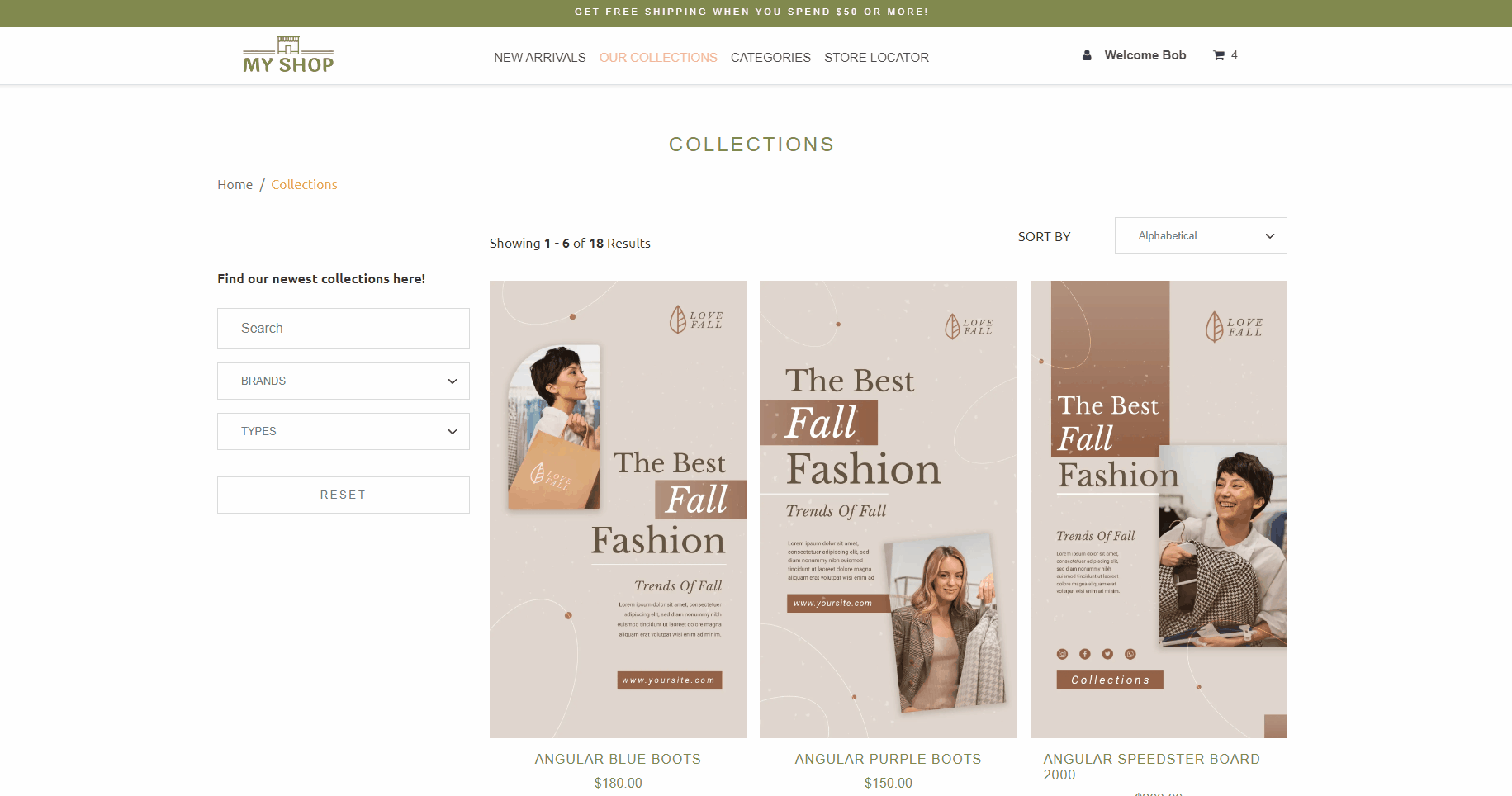Screen dimensions: 1512x796
Task: Click the Home breadcrumb link
Action: tap(235, 185)
